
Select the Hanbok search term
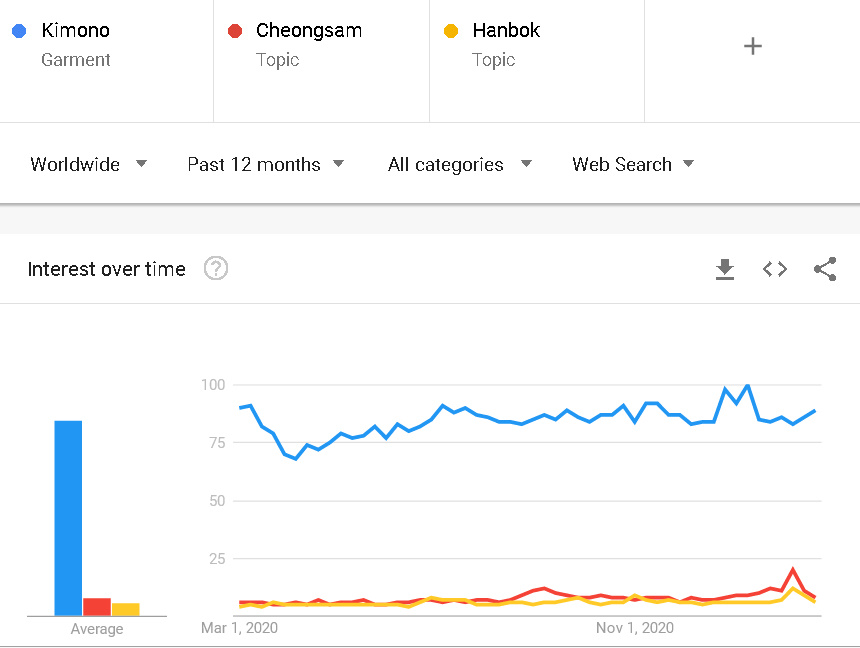[x=506, y=31]
